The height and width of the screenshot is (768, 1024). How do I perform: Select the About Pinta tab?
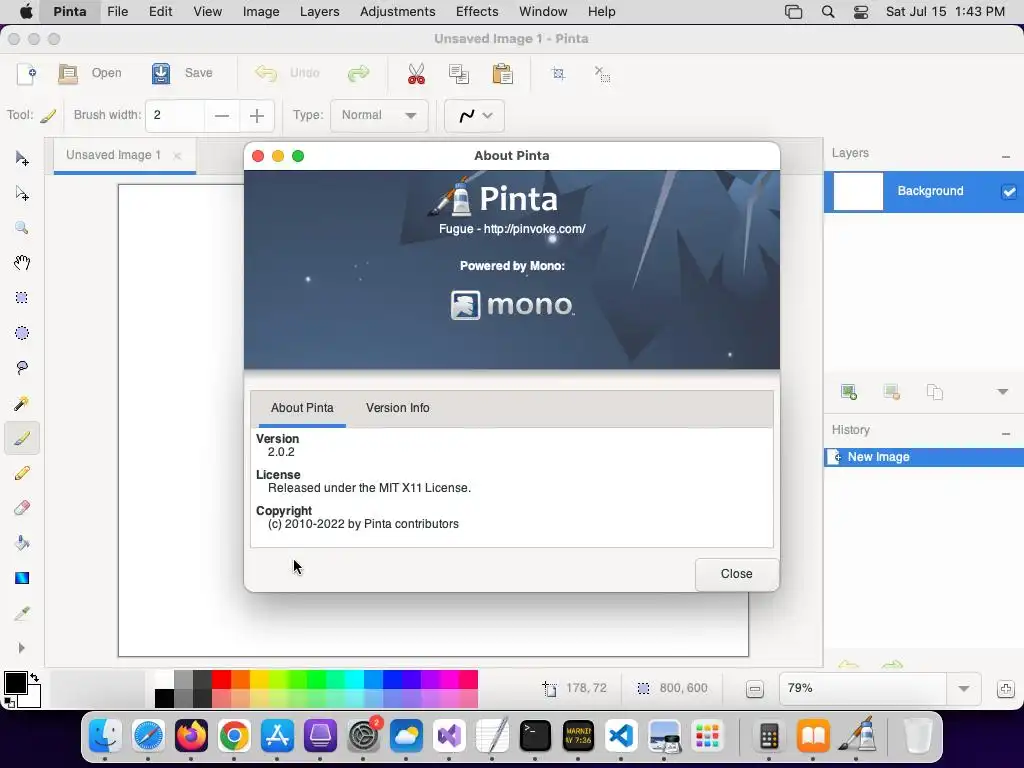[302, 408]
